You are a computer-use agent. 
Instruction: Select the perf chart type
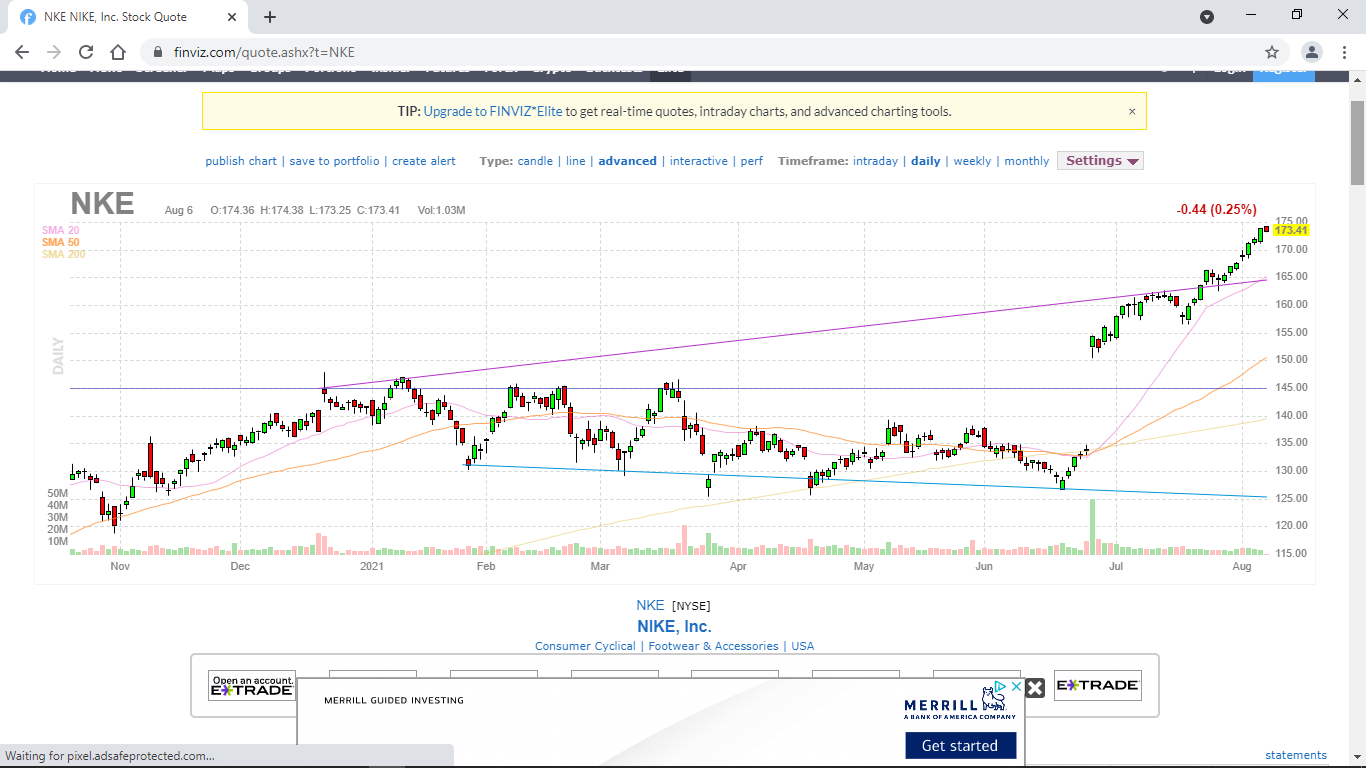[751, 161]
